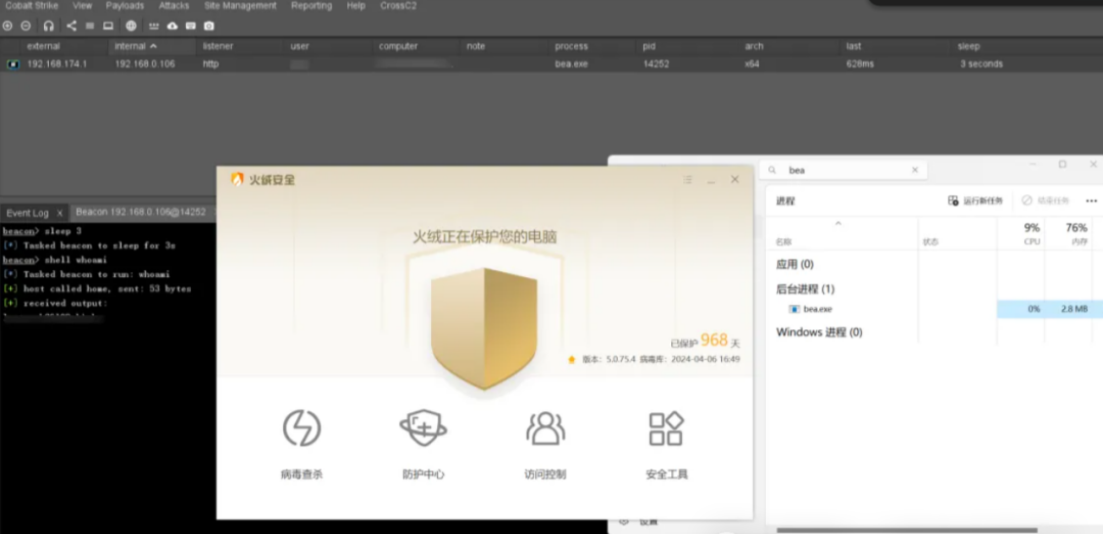Click the 2.8 MB memory cell for bea.exe

coord(1075,309)
